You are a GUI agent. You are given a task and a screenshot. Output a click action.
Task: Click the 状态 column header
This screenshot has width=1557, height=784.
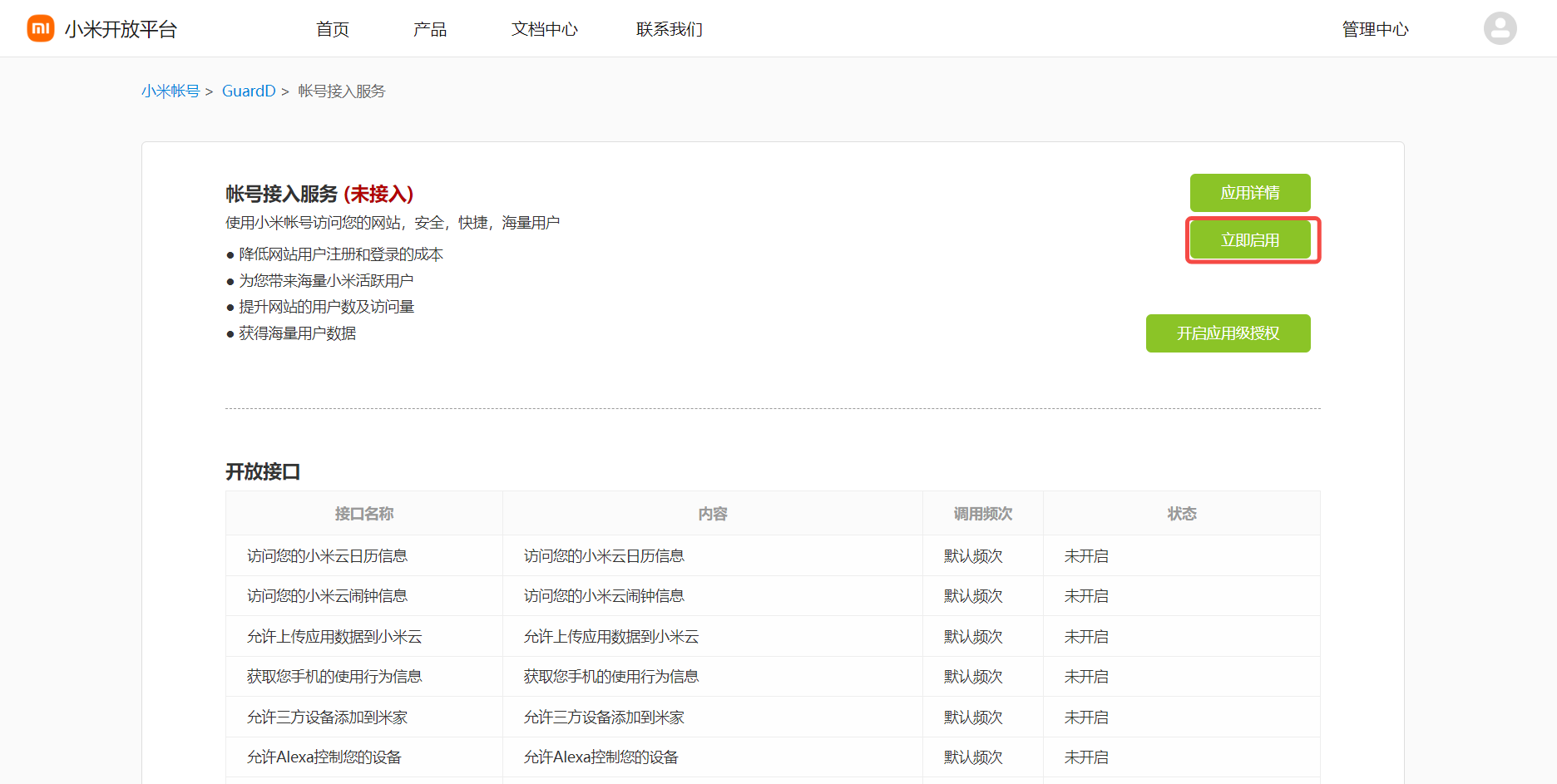1181,514
